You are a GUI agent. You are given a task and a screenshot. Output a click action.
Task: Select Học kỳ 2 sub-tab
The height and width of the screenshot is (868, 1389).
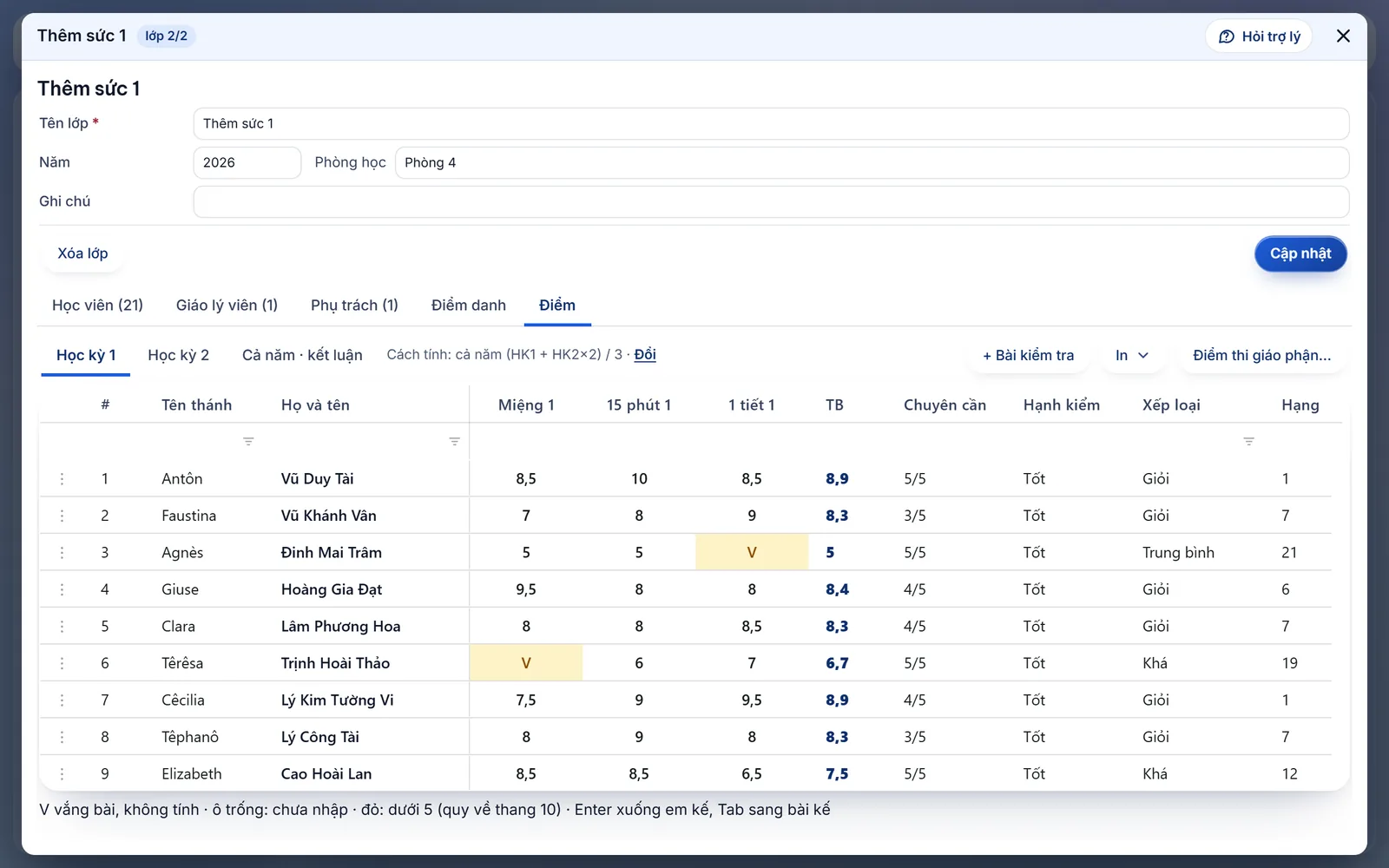pos(179,355)
